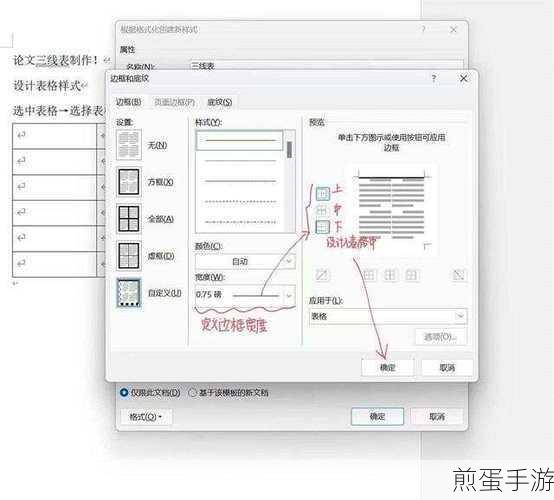
Task: Toggle the inside horizontal border button in preview
Action: point(322,210)
